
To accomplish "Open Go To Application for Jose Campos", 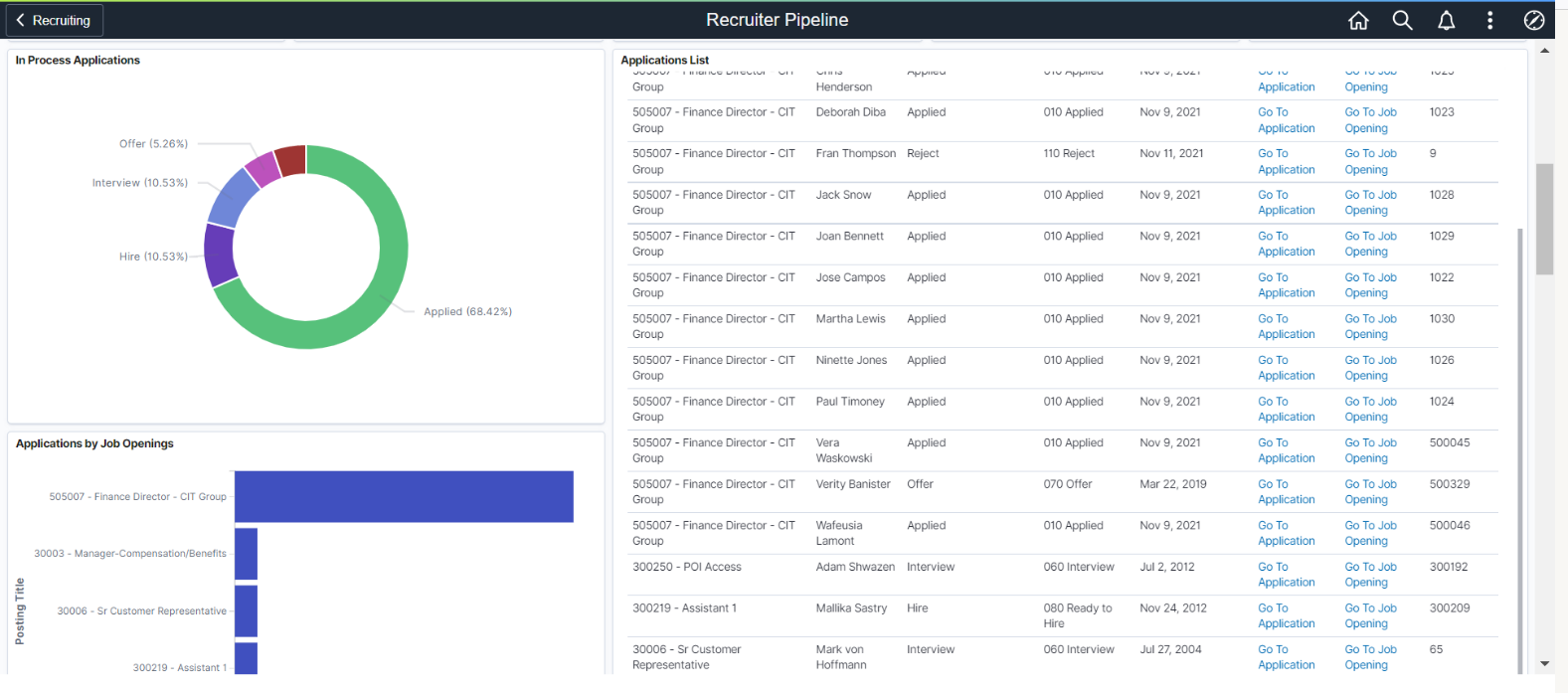I will (x=1287, y=285).
